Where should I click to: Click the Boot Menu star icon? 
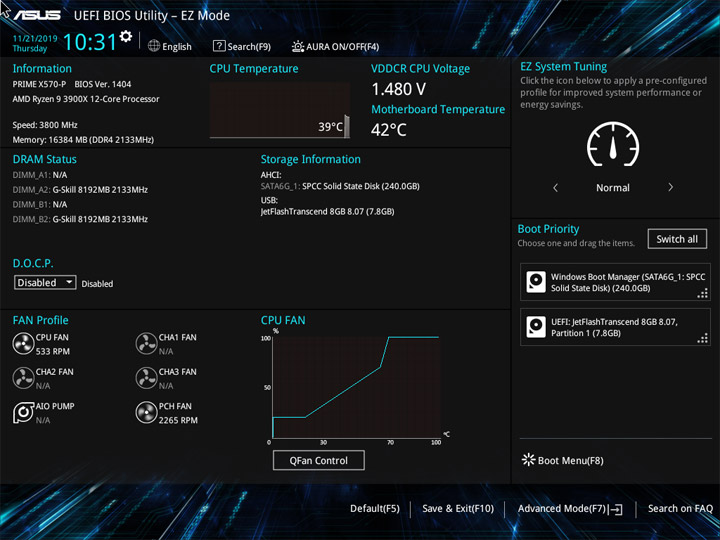pos(529,460)
